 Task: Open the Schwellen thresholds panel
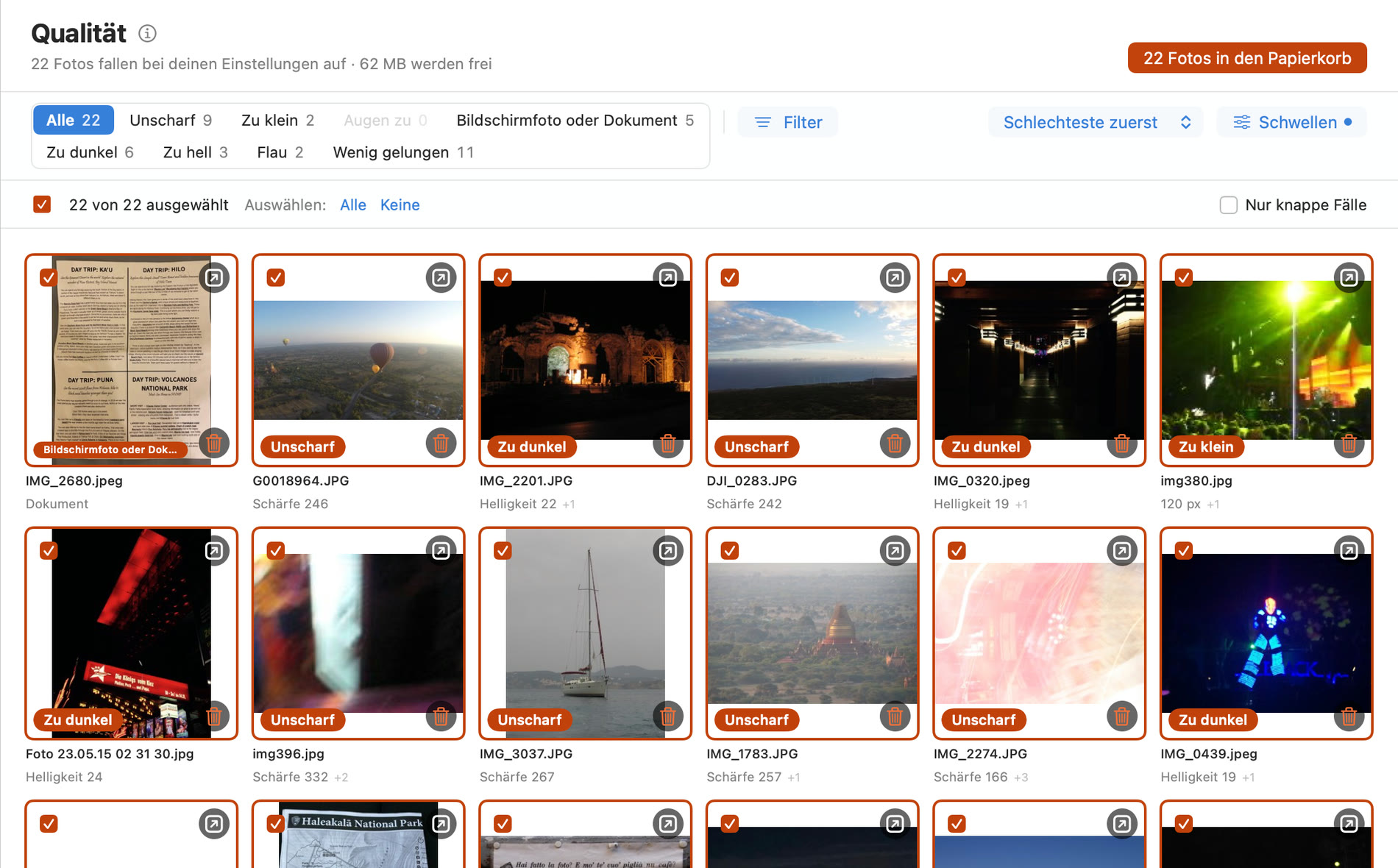(1292, 122)
